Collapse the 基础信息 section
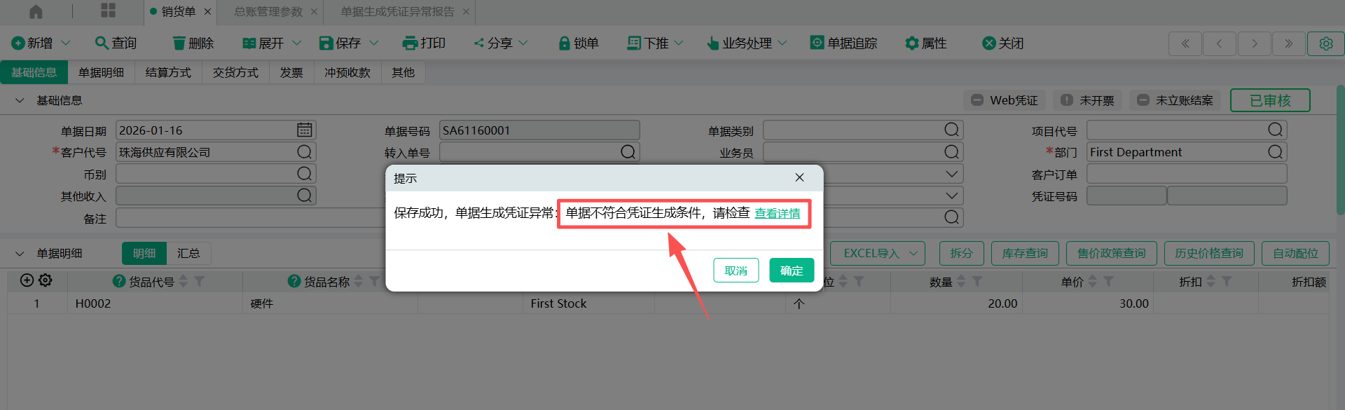This screenshot has height=410, width=1345. [19, 101]
